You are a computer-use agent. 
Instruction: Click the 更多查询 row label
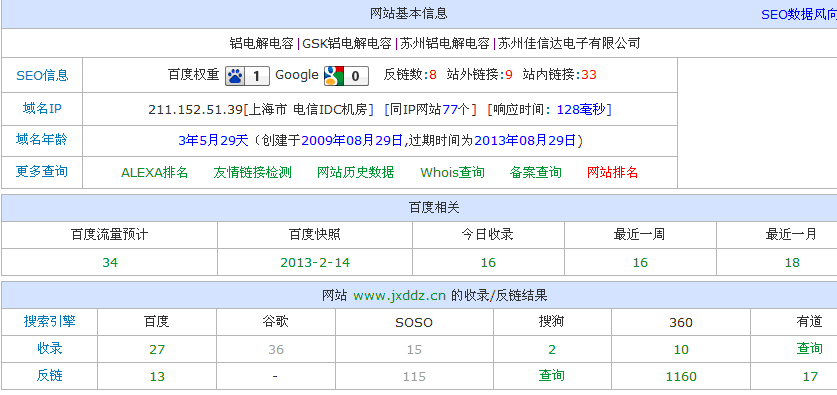[x=42, y=172]
